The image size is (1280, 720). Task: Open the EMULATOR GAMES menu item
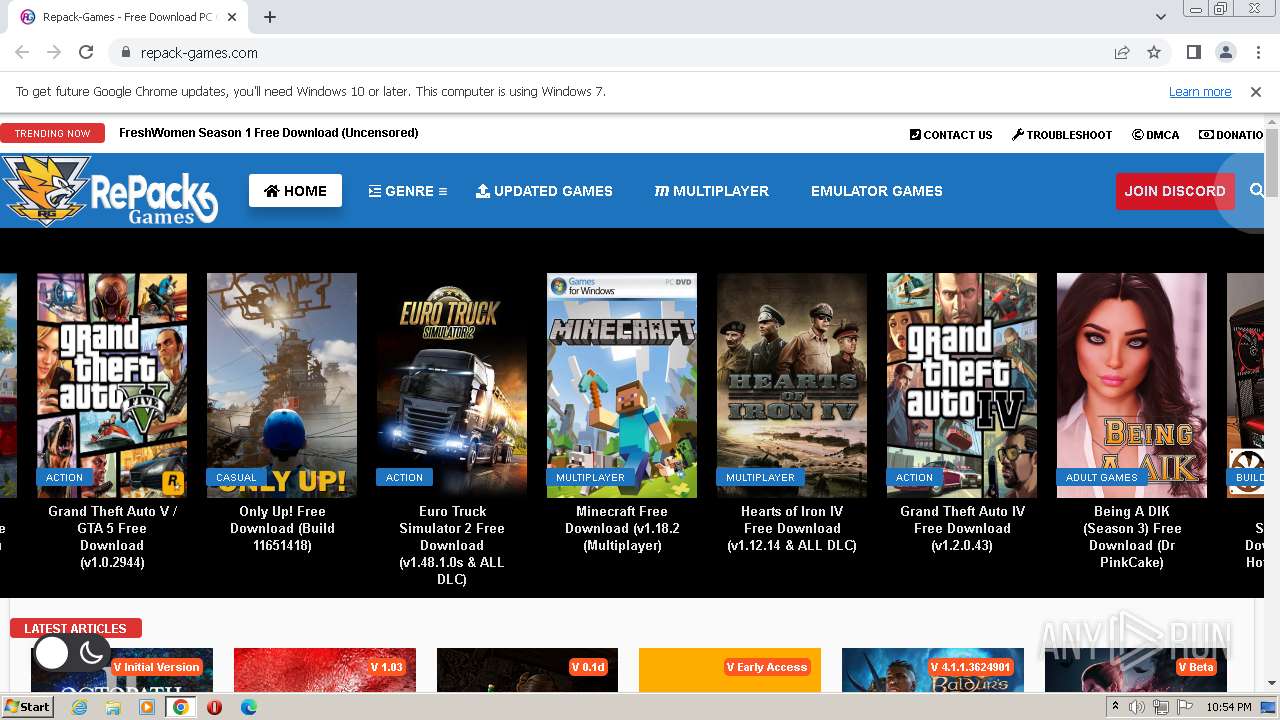pos(876,191)
